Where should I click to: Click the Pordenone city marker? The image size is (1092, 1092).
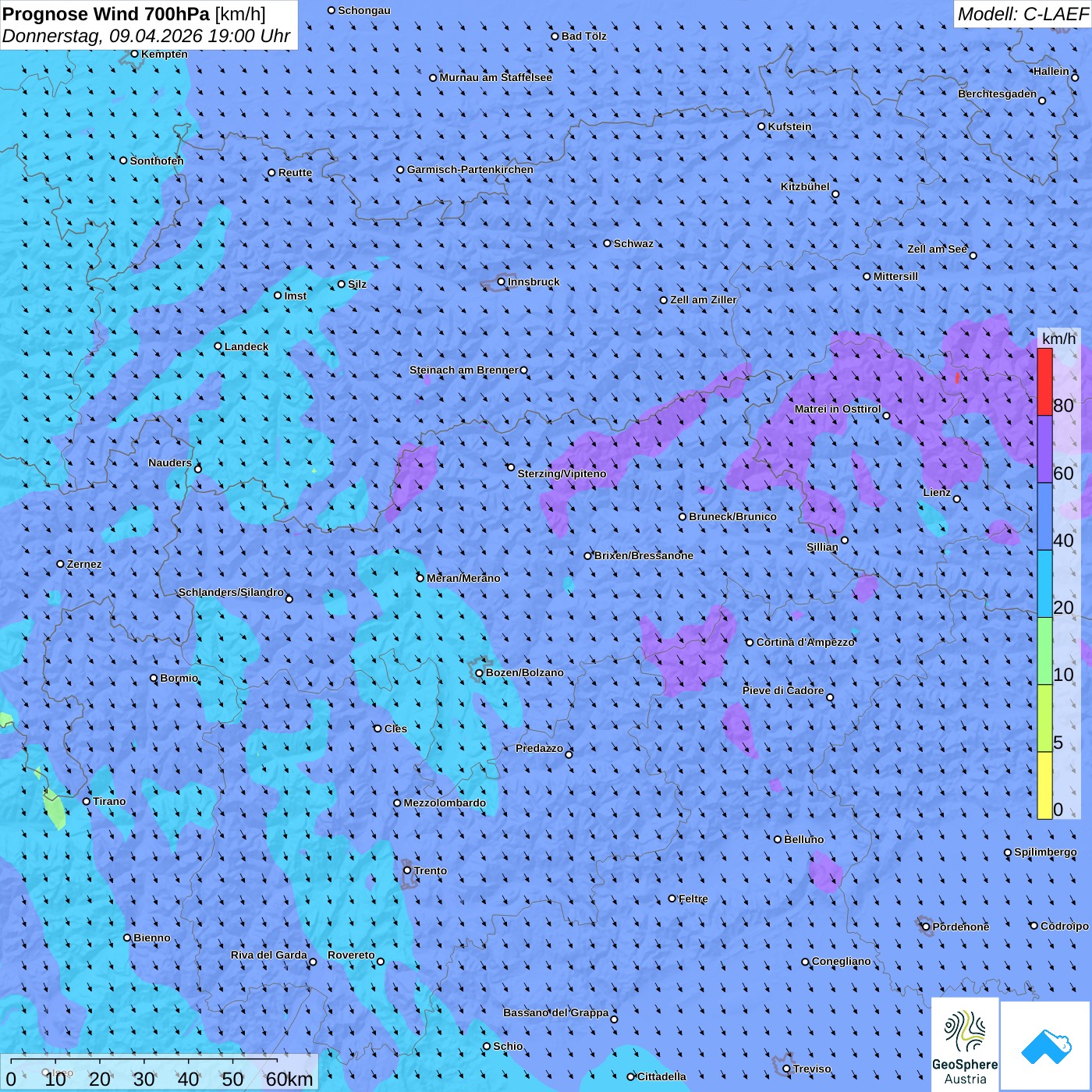click(927, 927)
